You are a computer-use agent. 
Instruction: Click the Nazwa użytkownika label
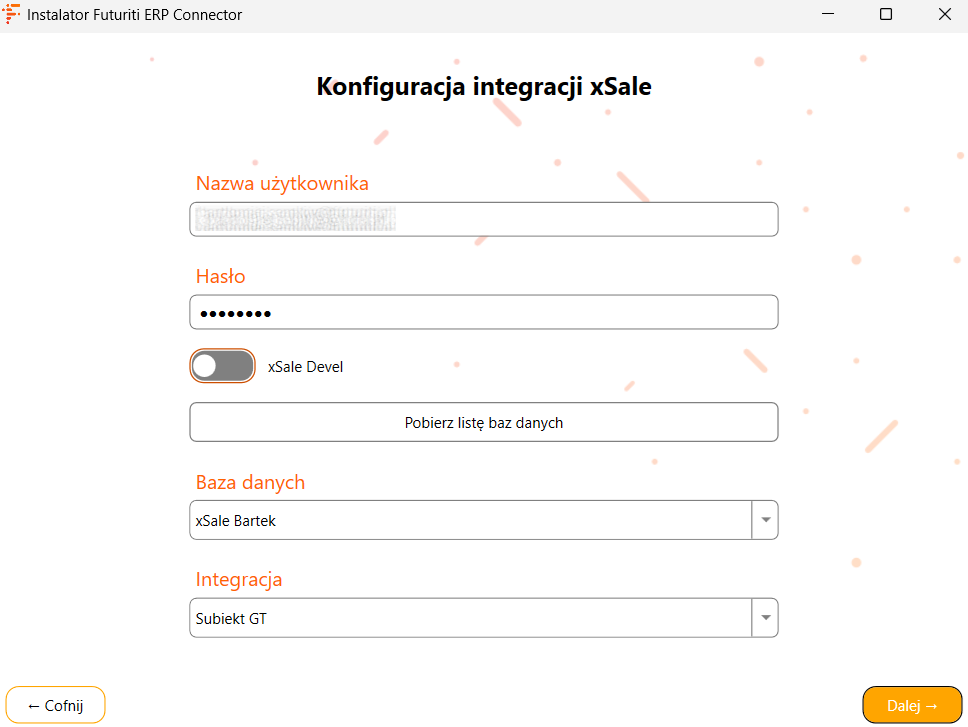point(282,183)
